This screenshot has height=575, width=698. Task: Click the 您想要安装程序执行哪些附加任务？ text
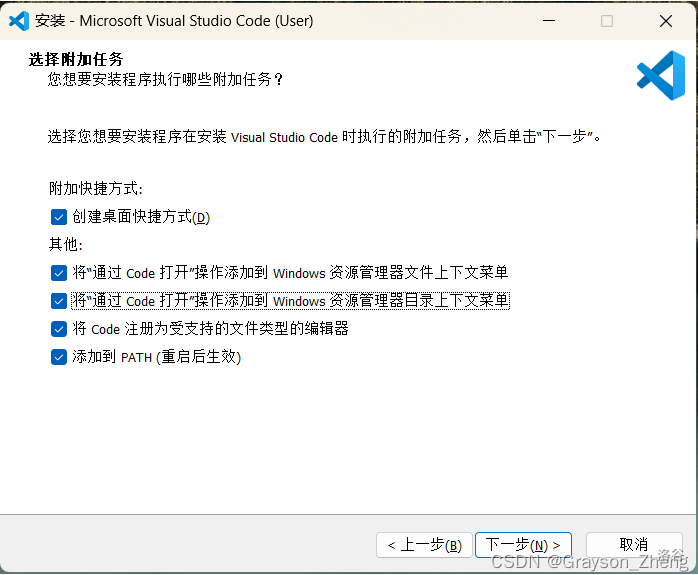click(x=165, y=80)
